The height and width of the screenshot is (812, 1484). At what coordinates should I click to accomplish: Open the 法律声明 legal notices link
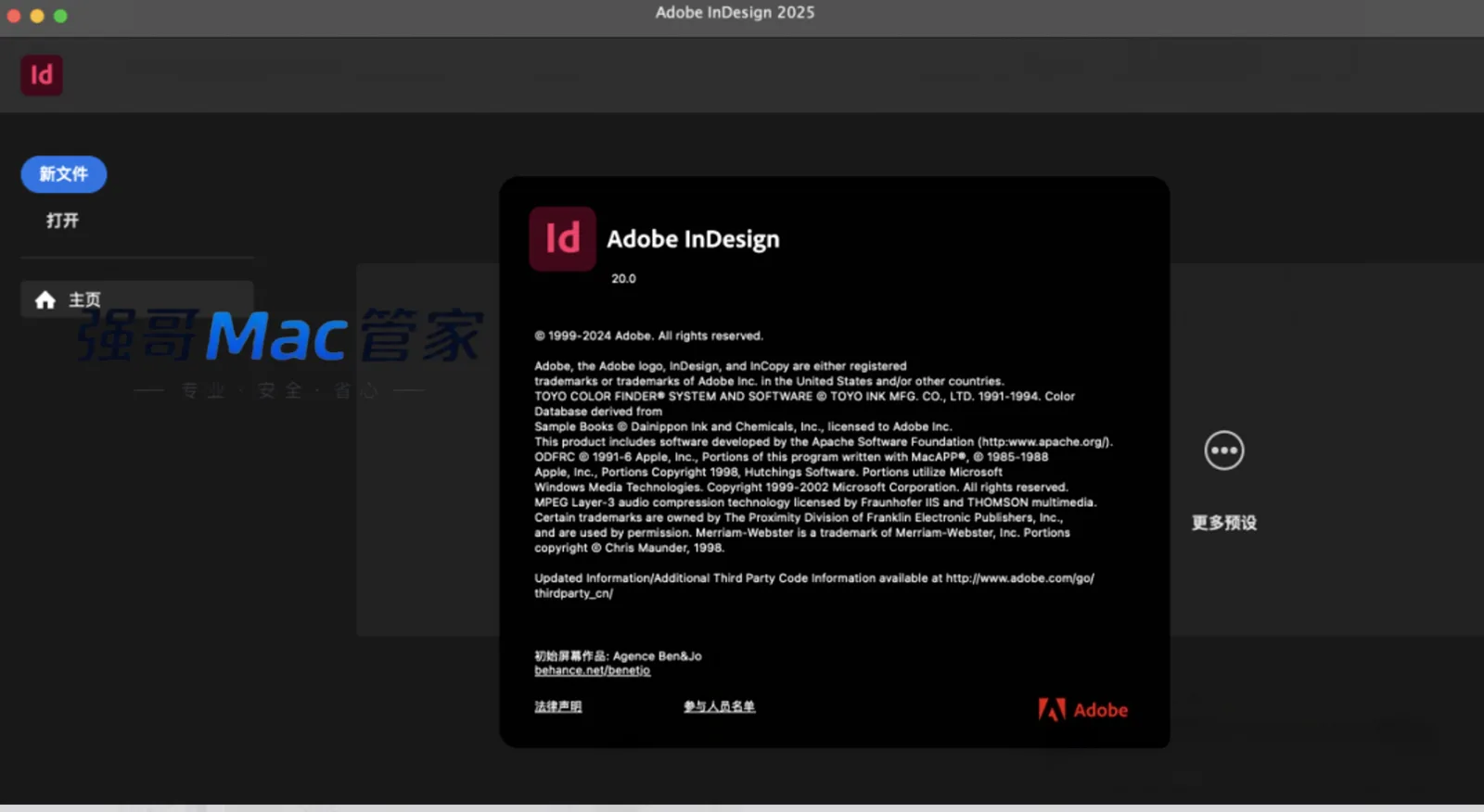pos(558,706)
